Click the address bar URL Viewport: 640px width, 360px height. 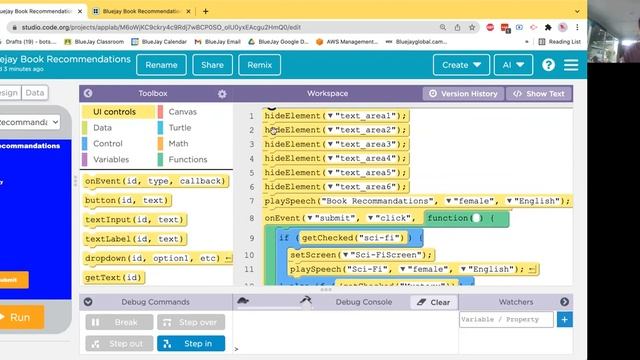pos(161,27)
